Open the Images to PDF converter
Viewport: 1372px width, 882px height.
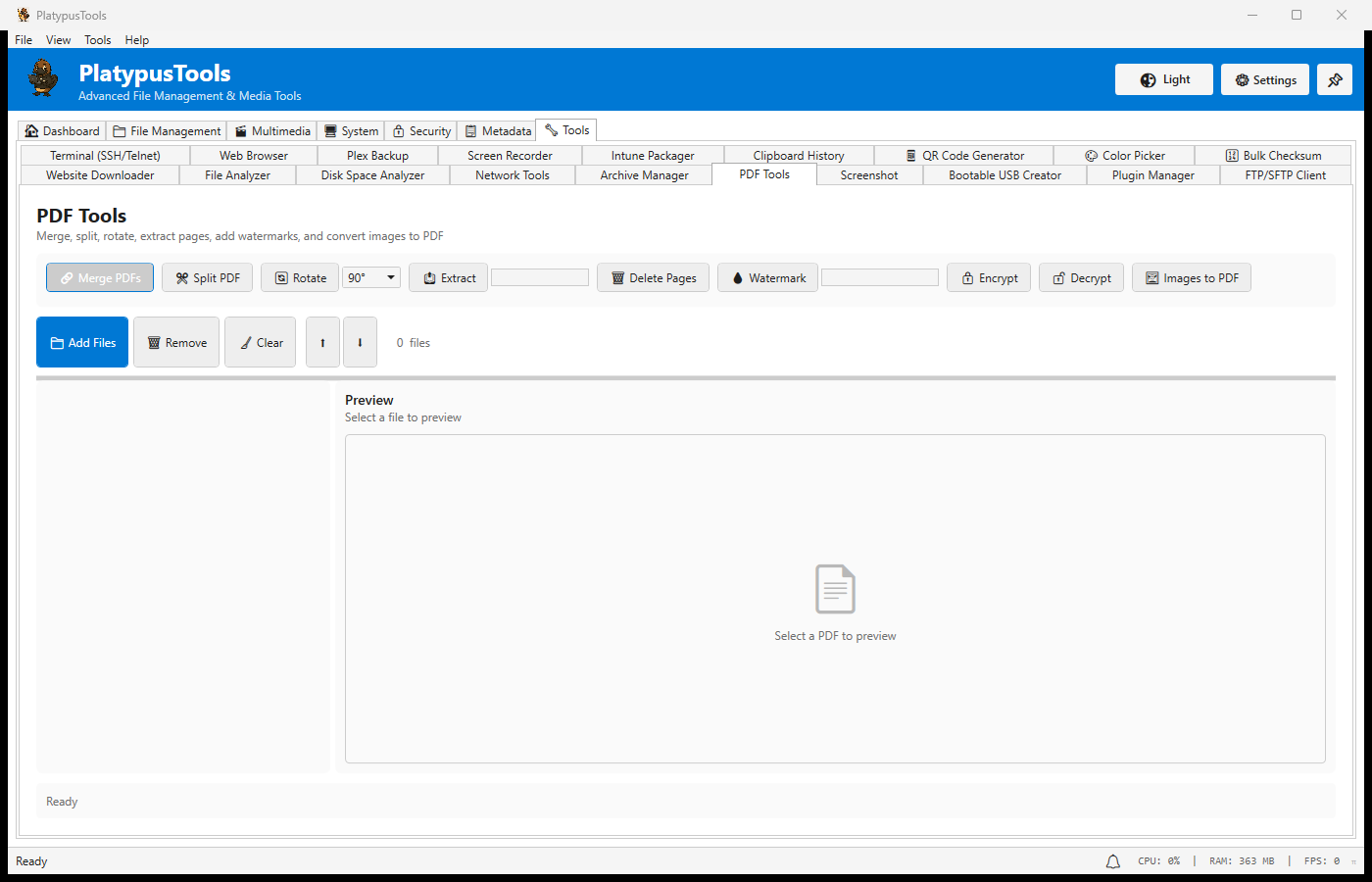[1192, 277]
